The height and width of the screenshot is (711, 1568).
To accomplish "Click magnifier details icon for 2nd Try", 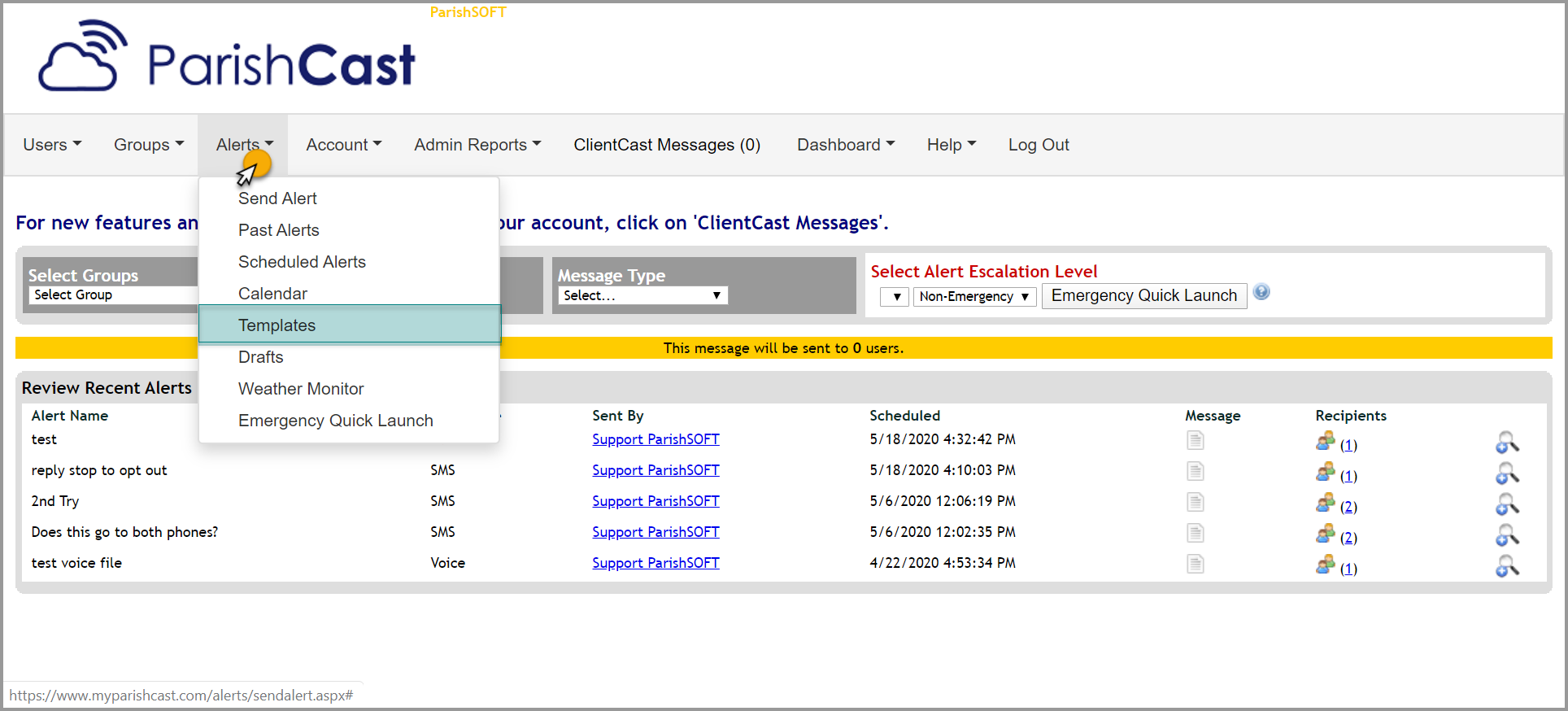I will coord(1507,504).
